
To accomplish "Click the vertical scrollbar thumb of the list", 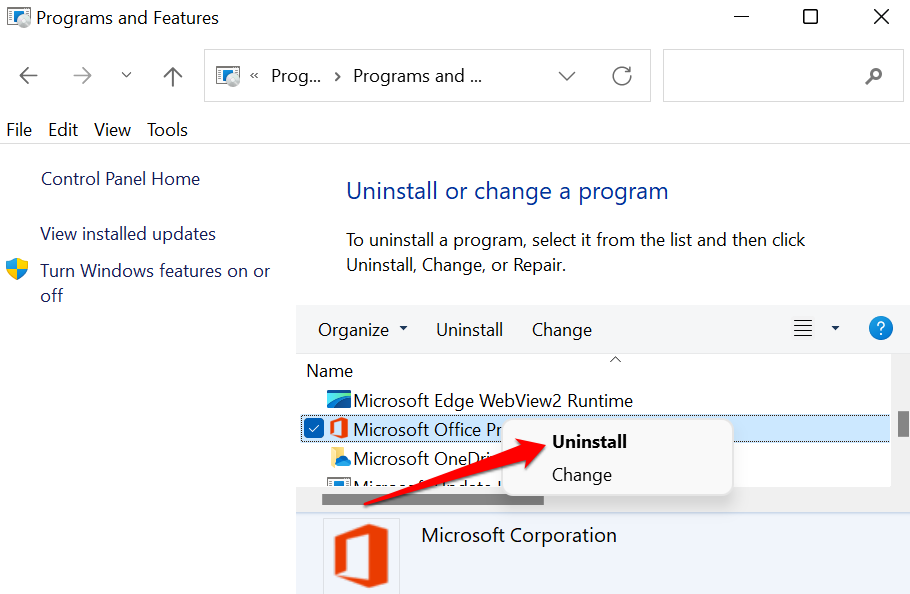I will click(903, 423).
